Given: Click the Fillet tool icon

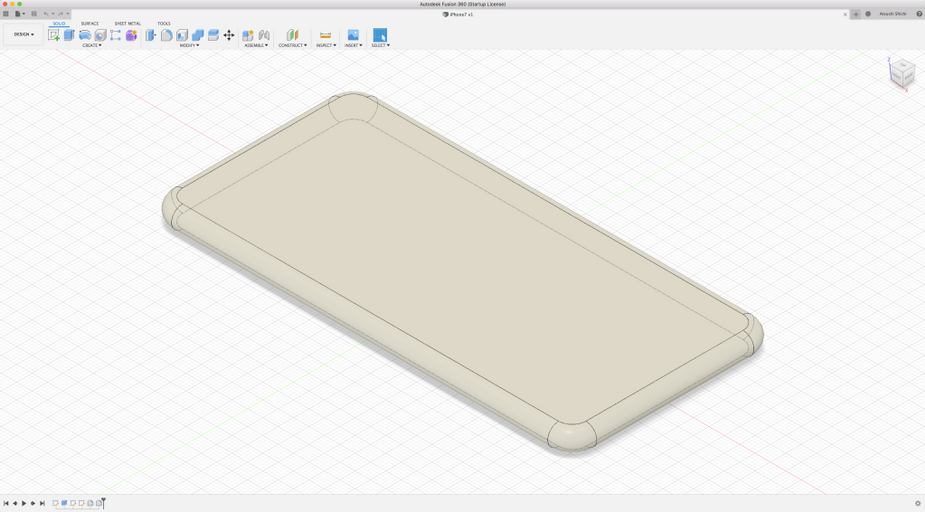Looking at the screenshot, I should point(166,35).
